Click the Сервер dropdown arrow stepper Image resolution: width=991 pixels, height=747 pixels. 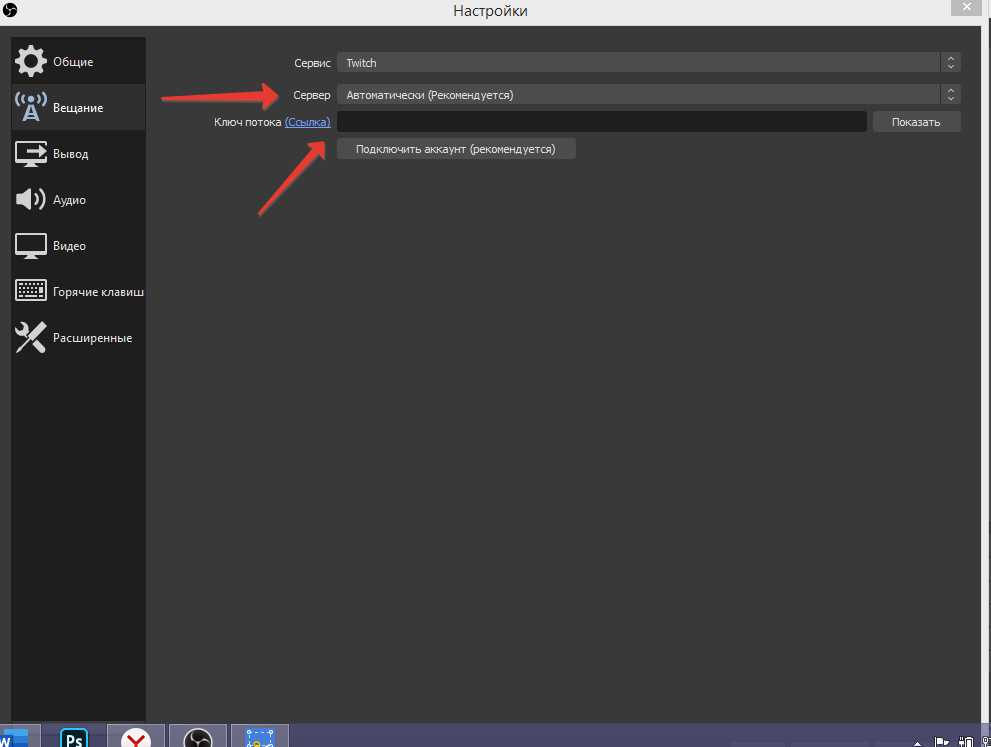[x=950, y=95]
